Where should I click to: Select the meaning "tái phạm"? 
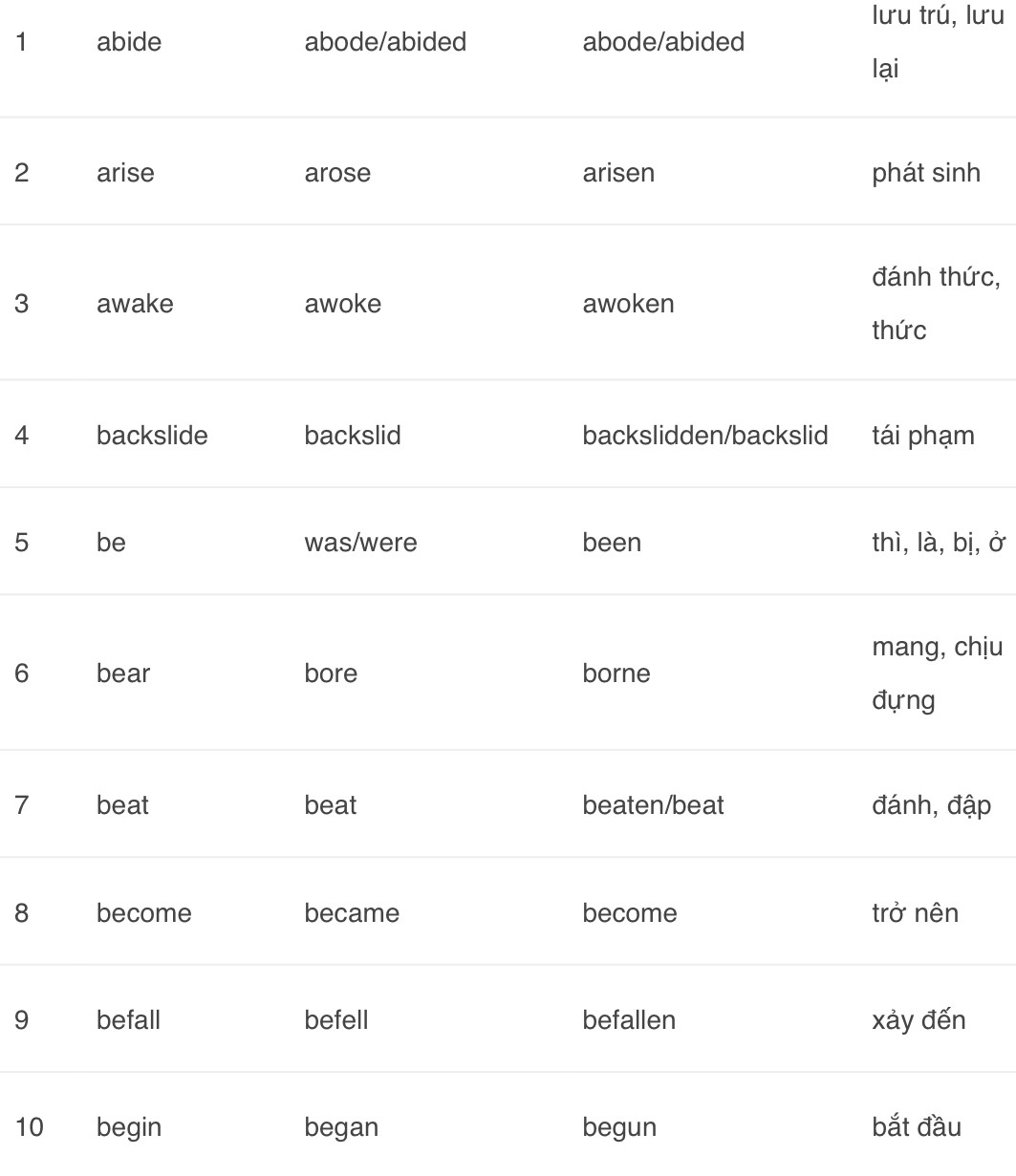(x=922, y=436)
